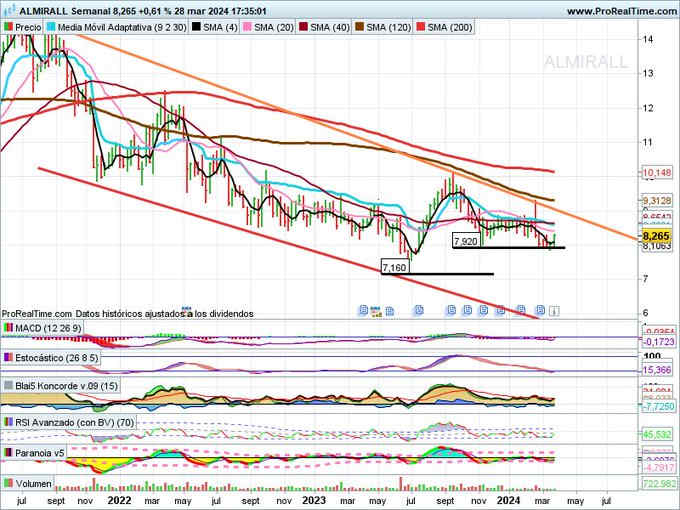
Task: Visit the www.ProRealTime.com link
Action: (x=621, y=11)
